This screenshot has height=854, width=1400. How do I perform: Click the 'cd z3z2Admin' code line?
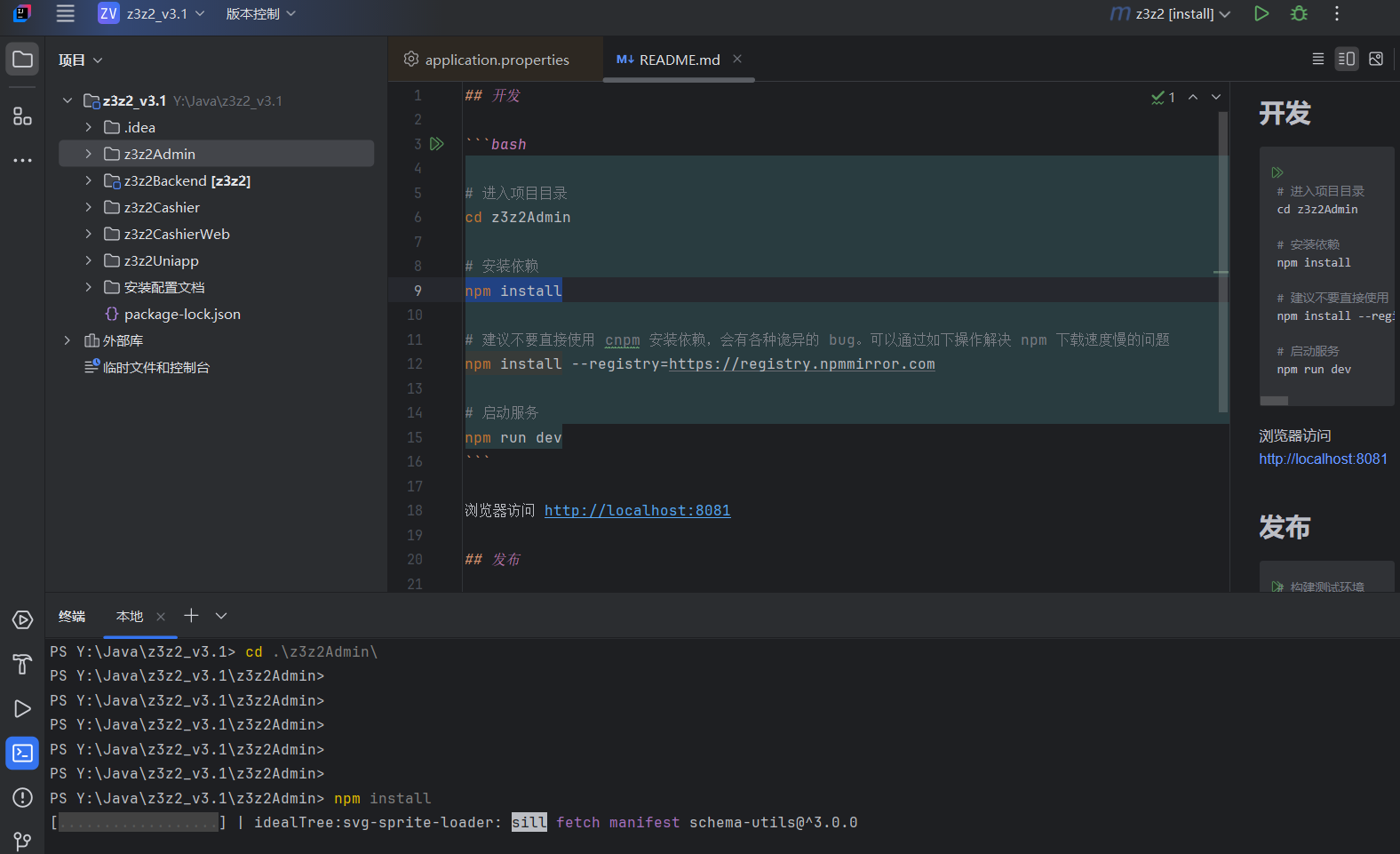pos(518,217)
